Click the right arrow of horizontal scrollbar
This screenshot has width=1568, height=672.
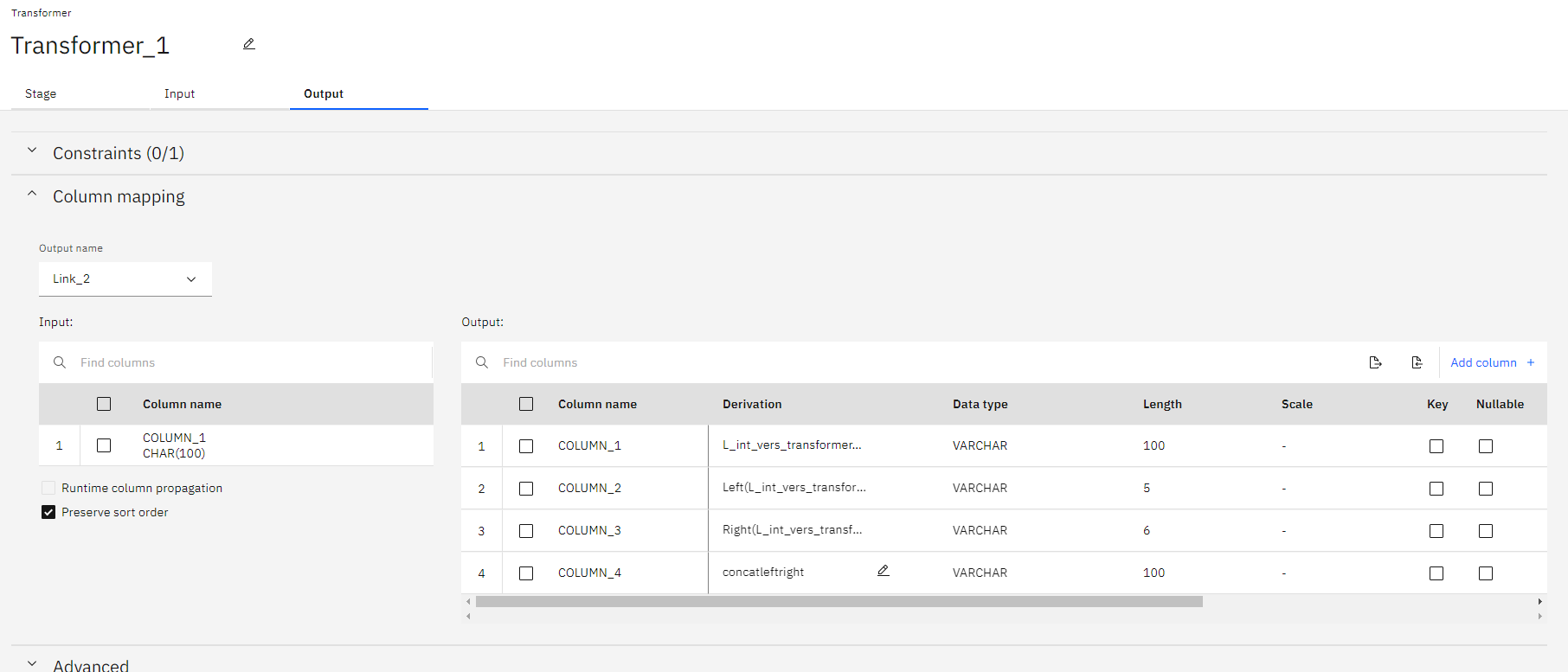[1539, 601]
